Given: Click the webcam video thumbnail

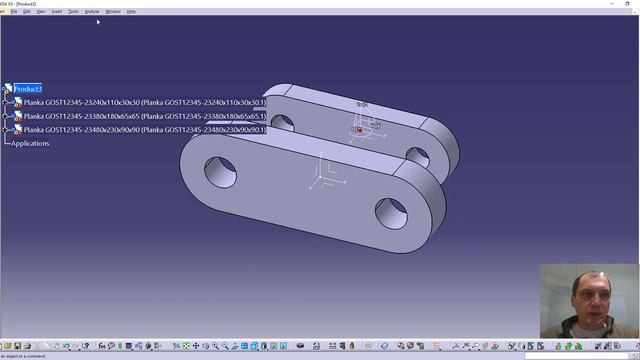Looking at the screenshot, I should click(589, 301).
